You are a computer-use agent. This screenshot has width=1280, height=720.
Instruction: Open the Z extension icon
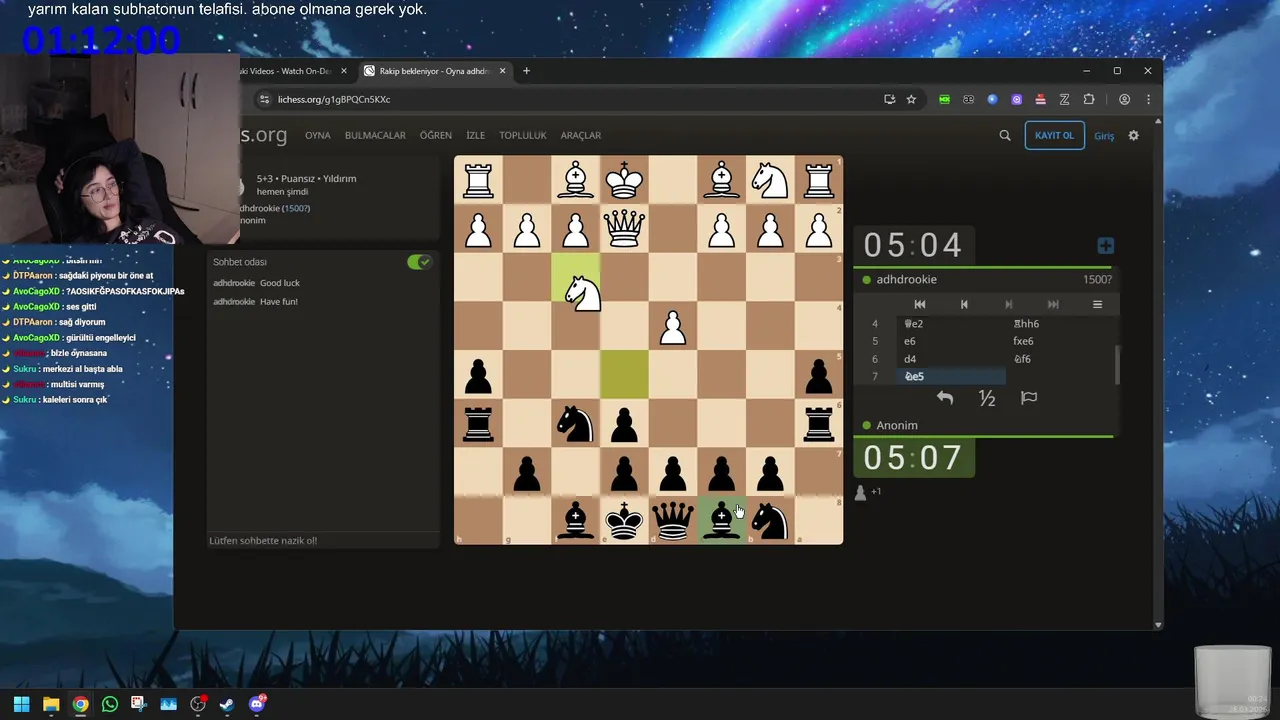tap(1065, 99)
